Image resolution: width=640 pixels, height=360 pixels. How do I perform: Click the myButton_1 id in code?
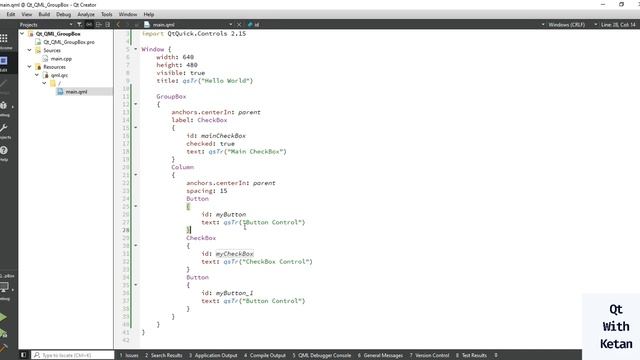[x=234, y=293]
